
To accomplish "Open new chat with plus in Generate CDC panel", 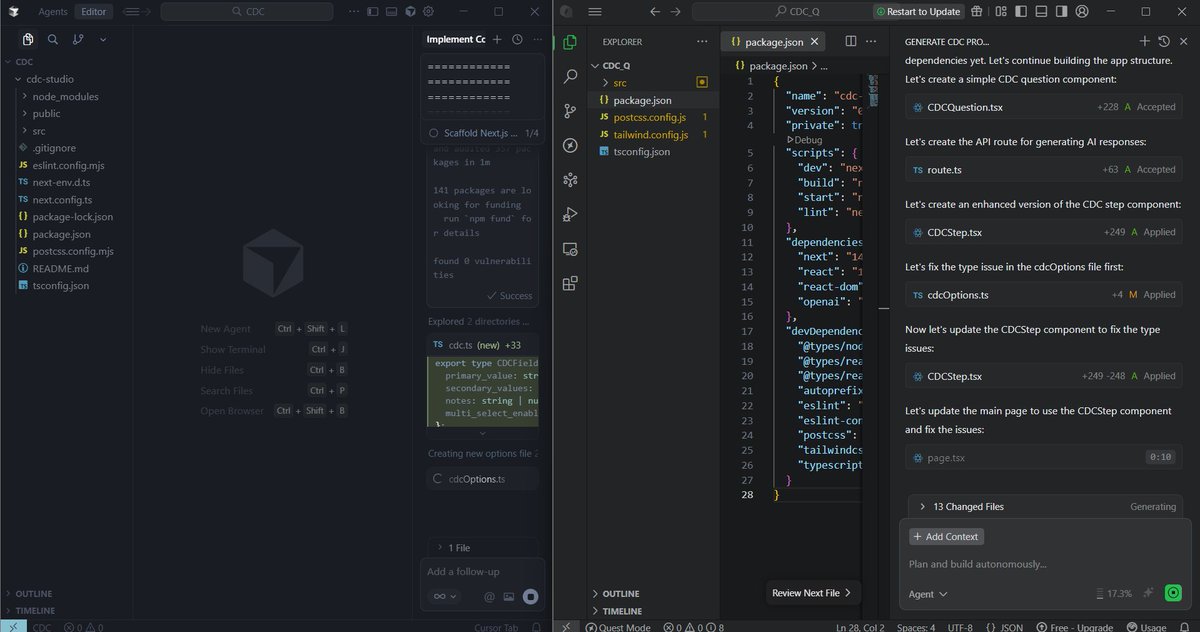I will pos(1145,42).
